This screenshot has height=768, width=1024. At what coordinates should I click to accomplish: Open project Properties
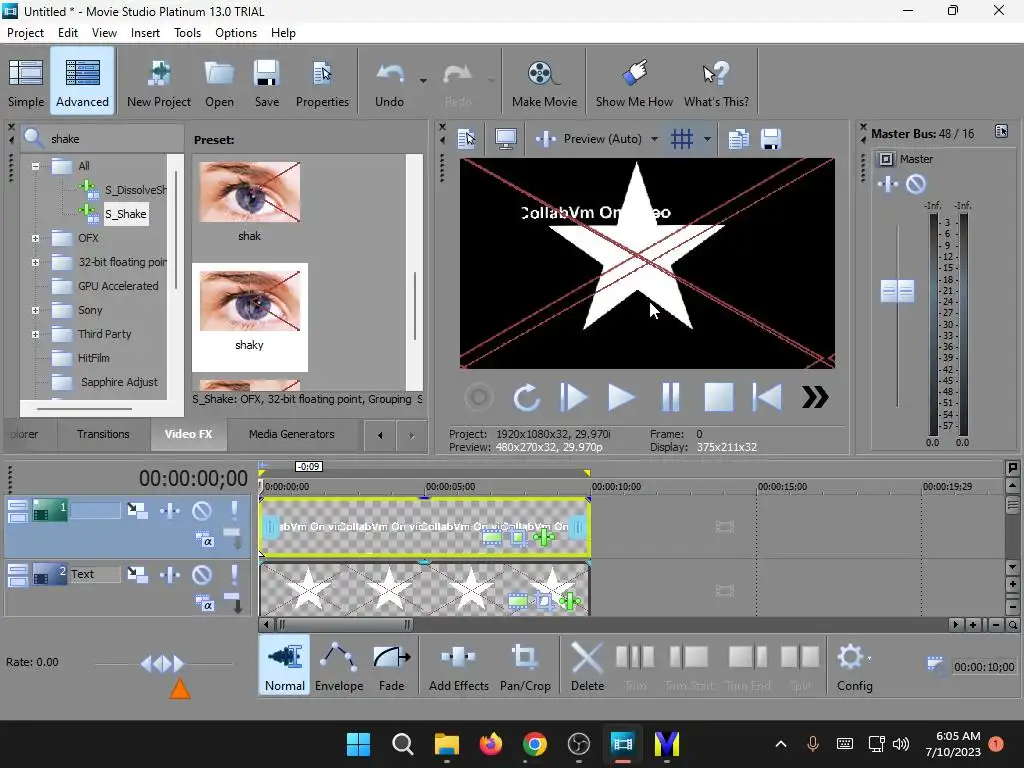click(322, 82)
